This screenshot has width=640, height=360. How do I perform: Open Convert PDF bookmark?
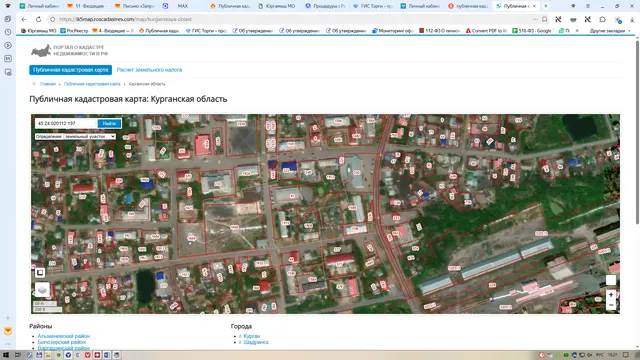[487, 31]
